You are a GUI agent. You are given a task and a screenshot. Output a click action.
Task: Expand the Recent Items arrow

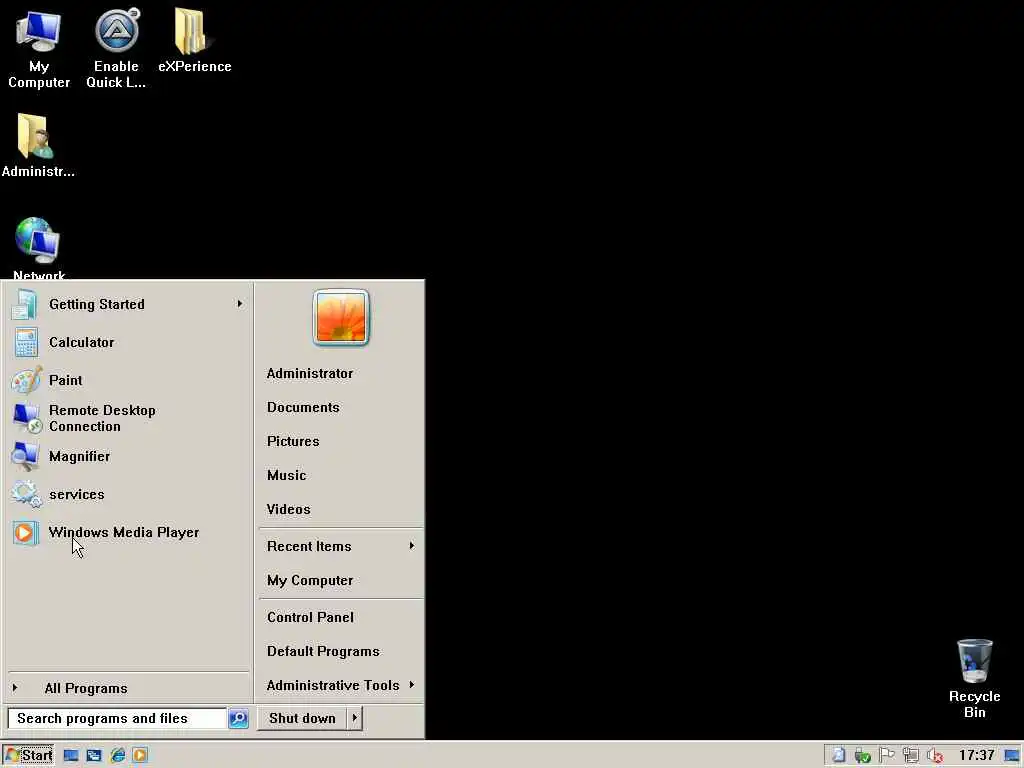411,546
